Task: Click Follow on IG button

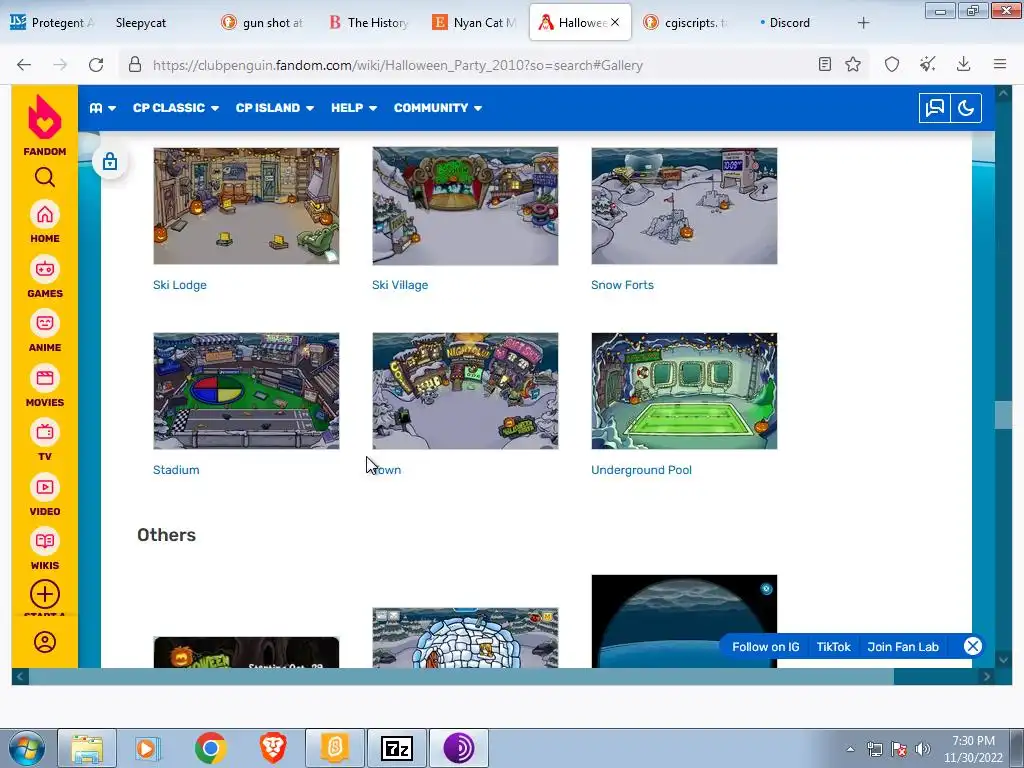Action: pos(765,647)
